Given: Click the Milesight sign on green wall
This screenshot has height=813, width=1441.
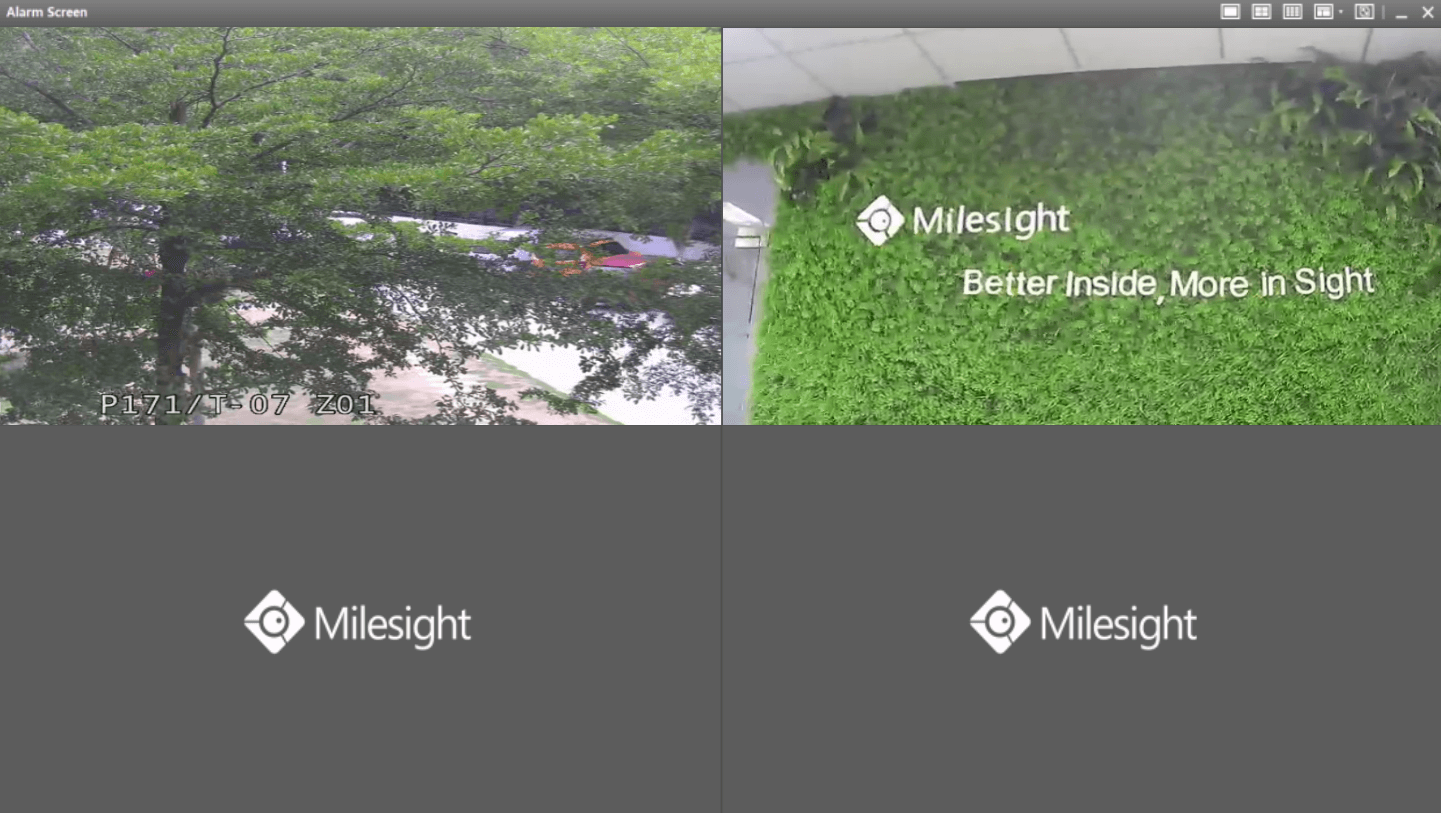Looking at the screenshot, I should coord(962,220).
